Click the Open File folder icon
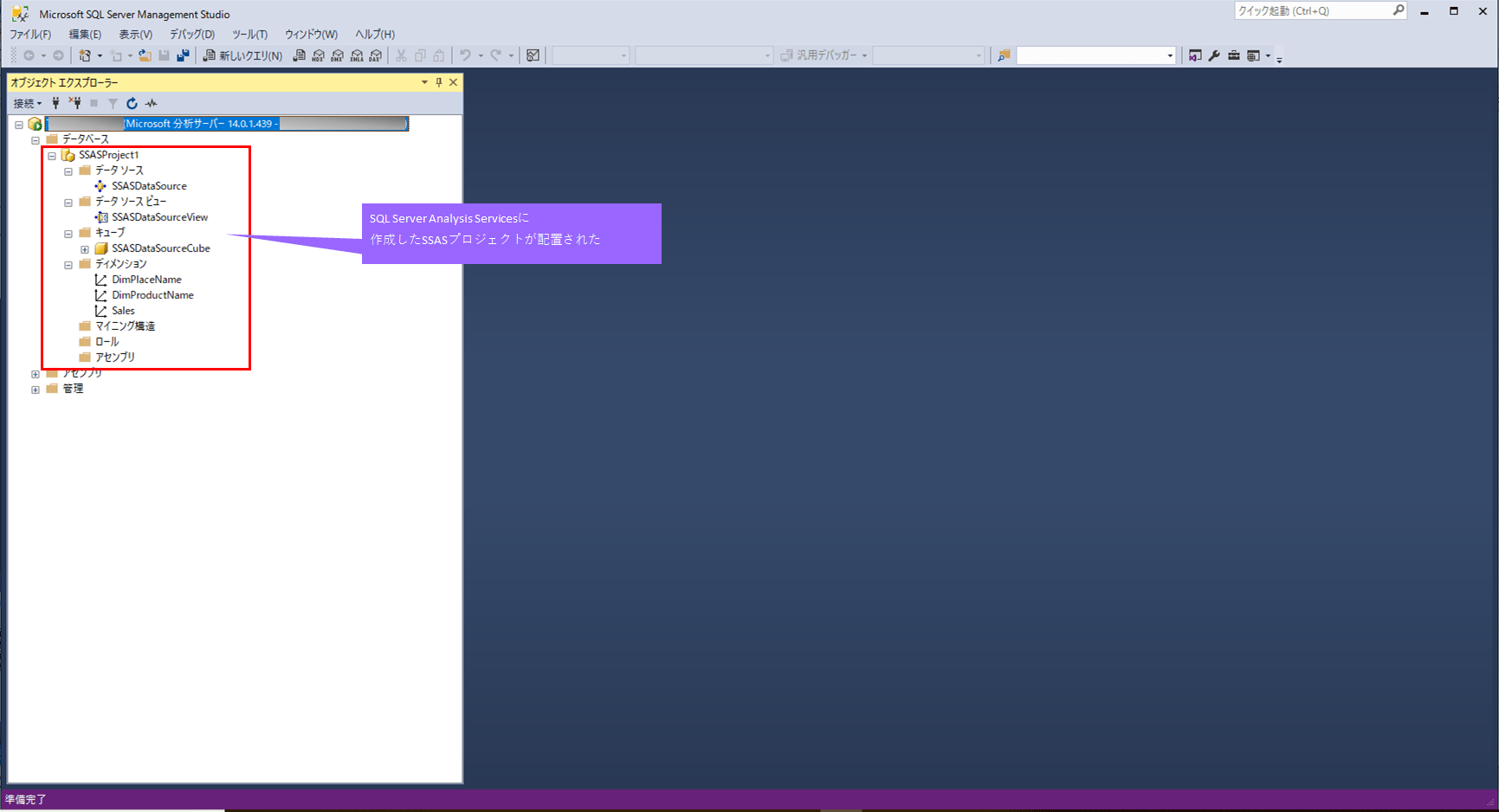Image resolution: width=1499 pixels, height=812 pixels. 145,55
